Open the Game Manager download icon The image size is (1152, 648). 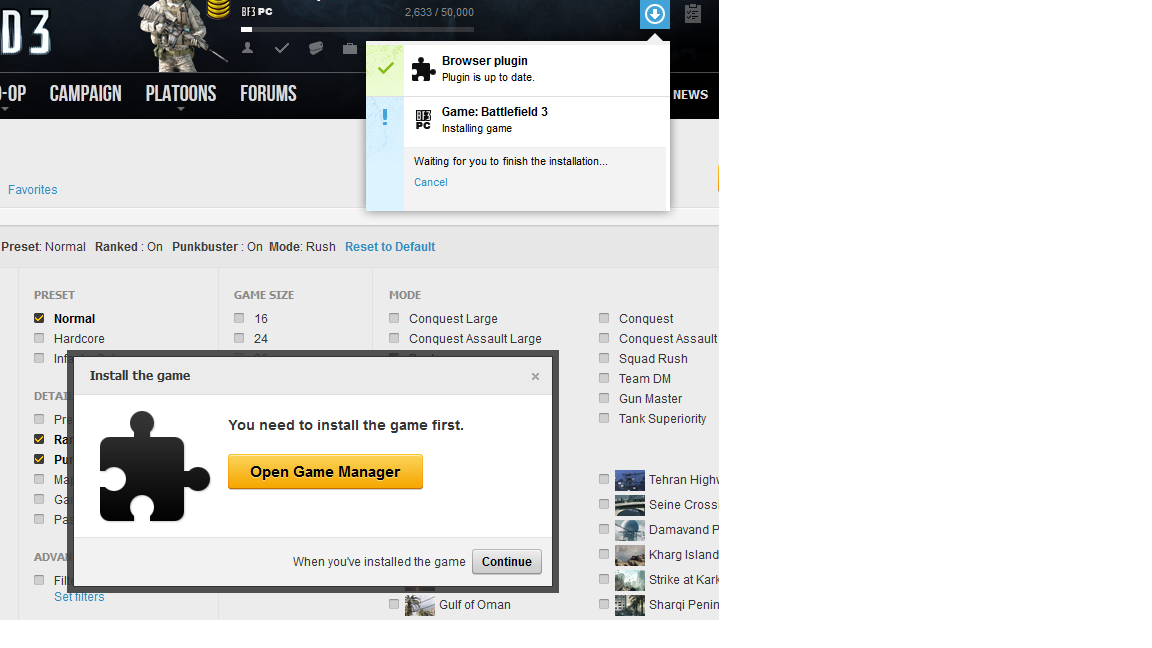(x=655, y=14)
